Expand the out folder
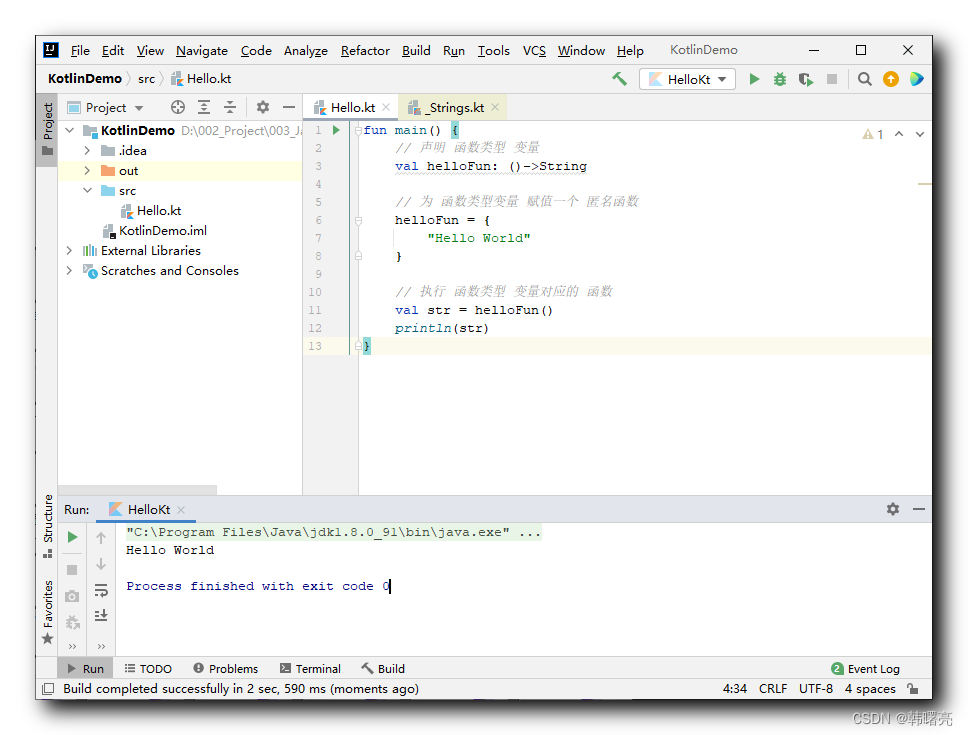 click(x=87, y=170)
